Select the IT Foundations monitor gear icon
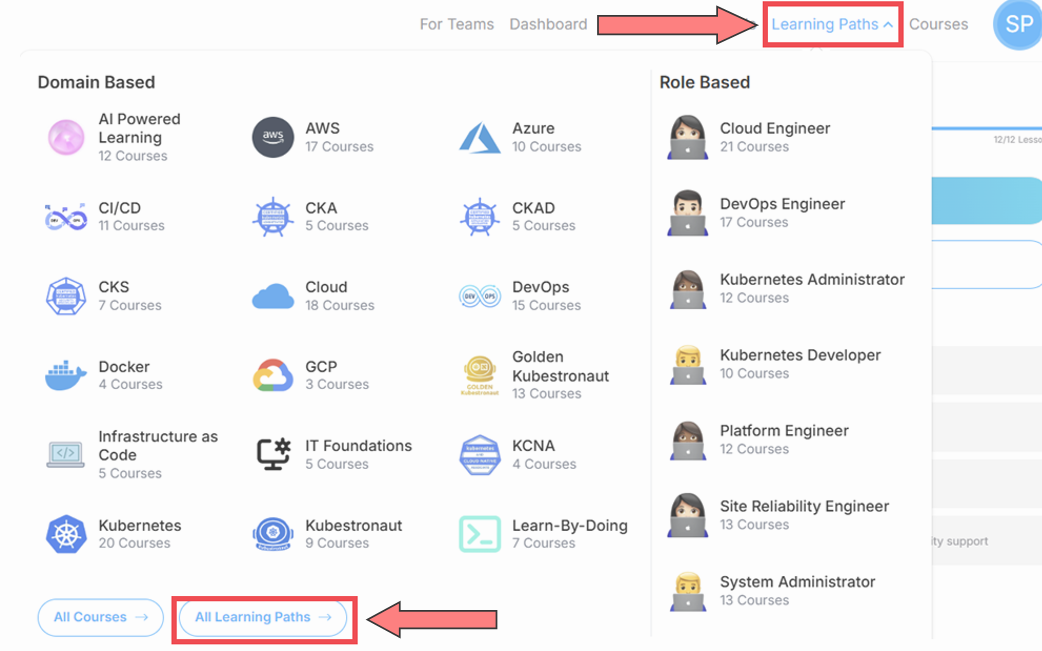1042x651 pixels. coord(273,454)
